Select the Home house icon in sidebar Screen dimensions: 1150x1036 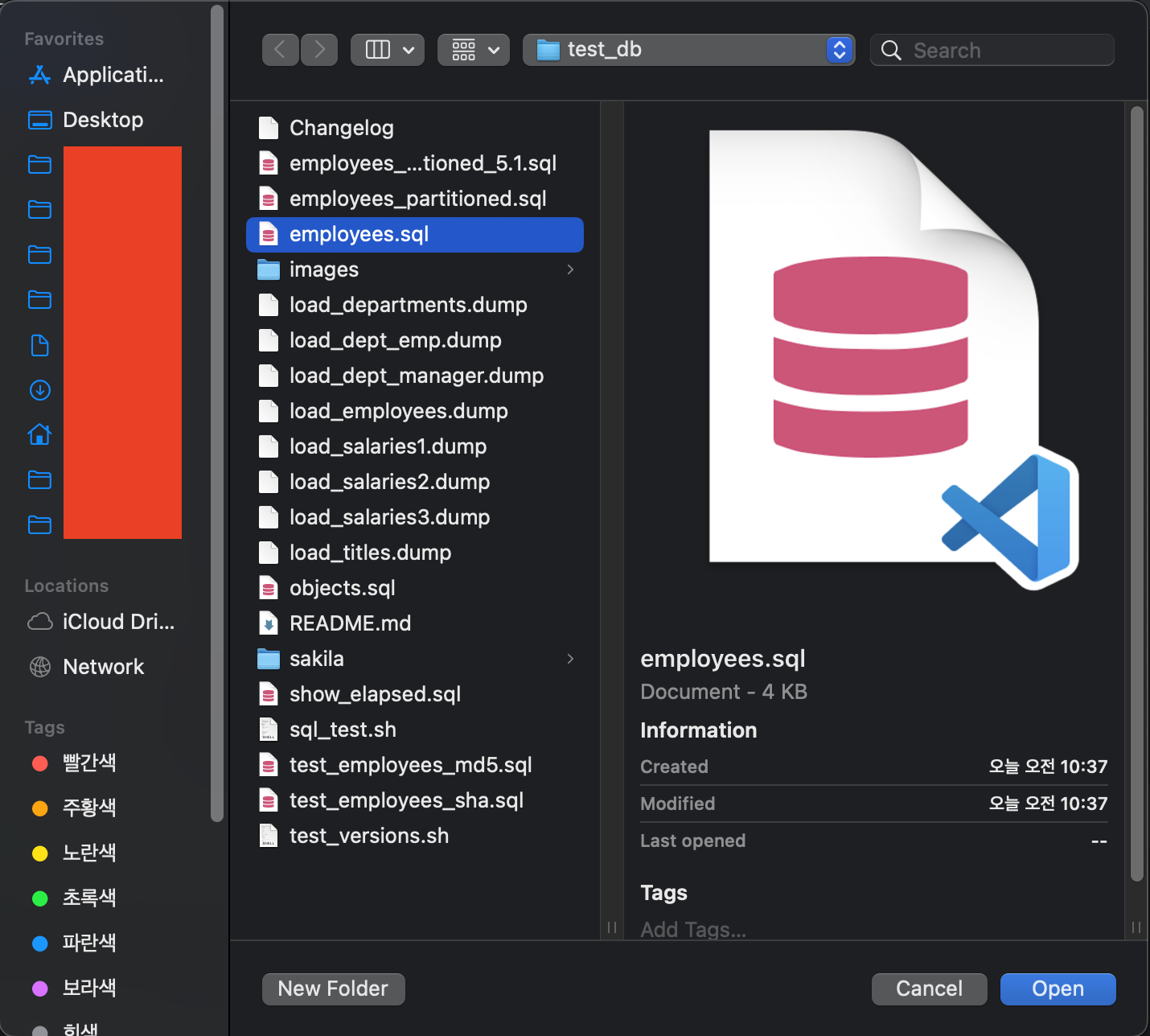click(39, 435)
